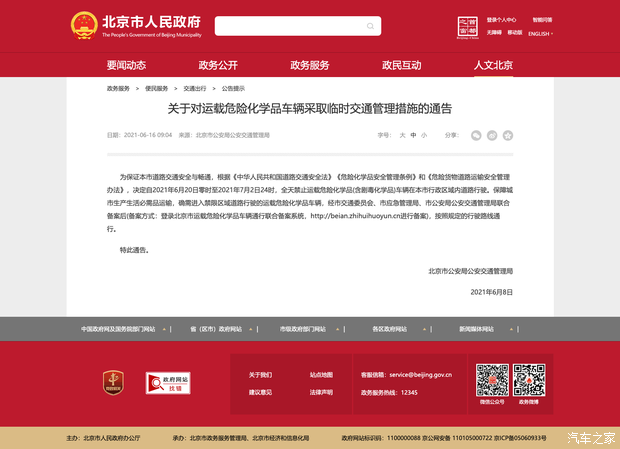Focus the site search box
620x449 pixels.
tap(298, 26)
